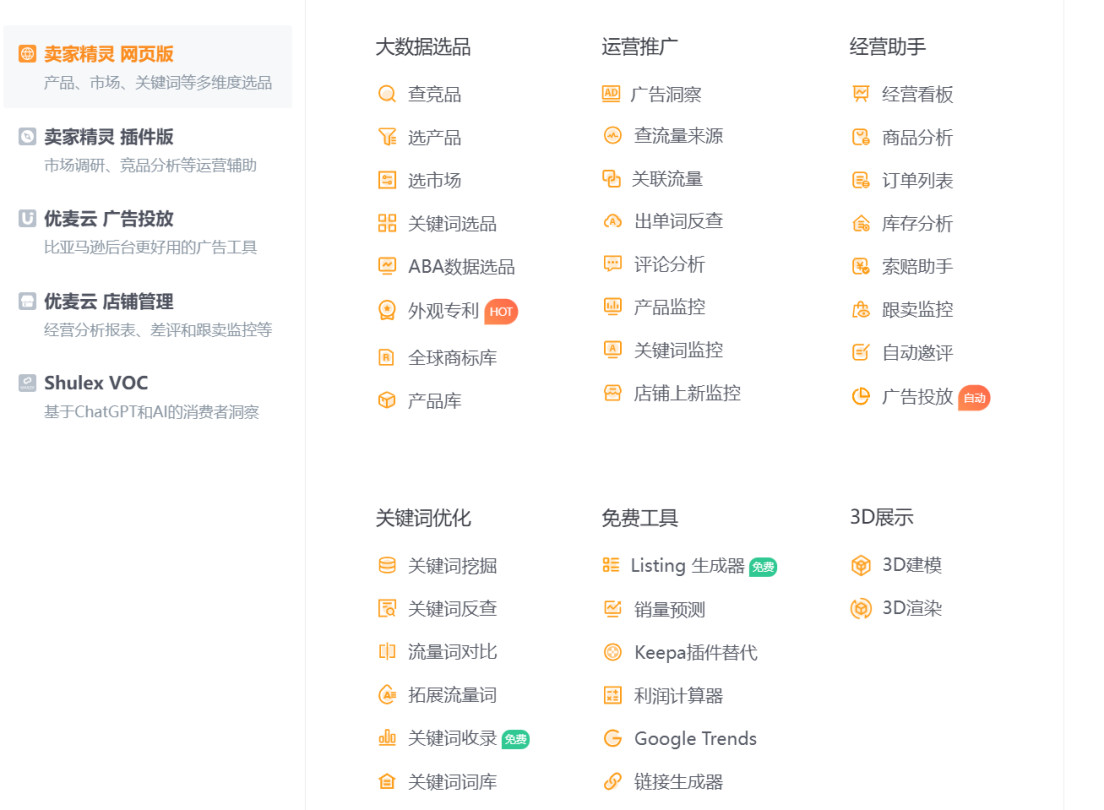
Task: Open the 利润计算器 link
Action: point(678,696)
